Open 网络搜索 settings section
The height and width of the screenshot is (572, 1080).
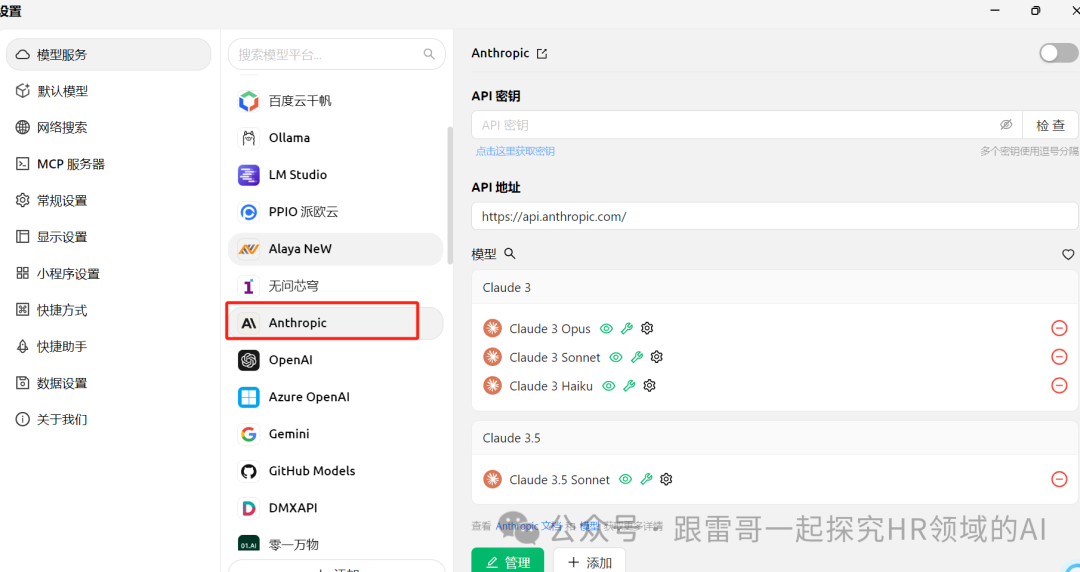pyautogui.click(x=108, y=127)
